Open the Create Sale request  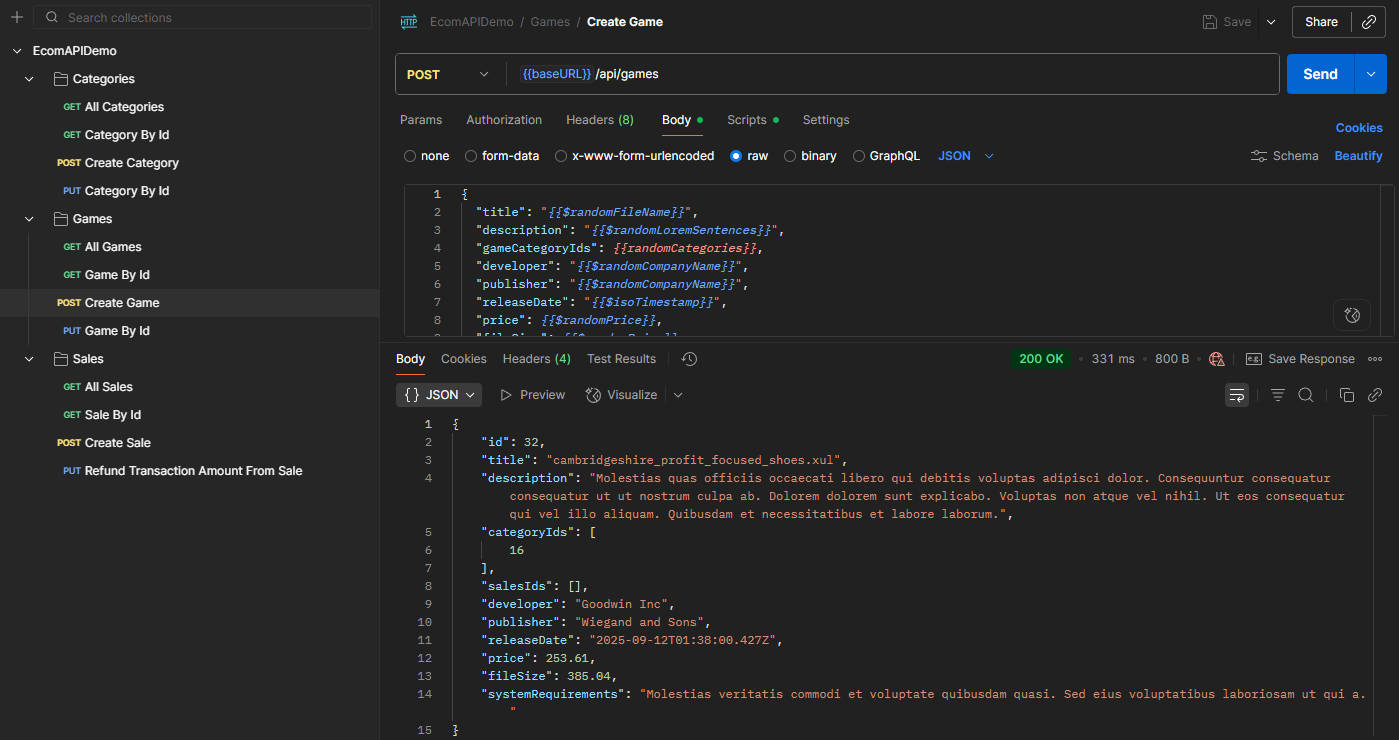coord(117,443)
